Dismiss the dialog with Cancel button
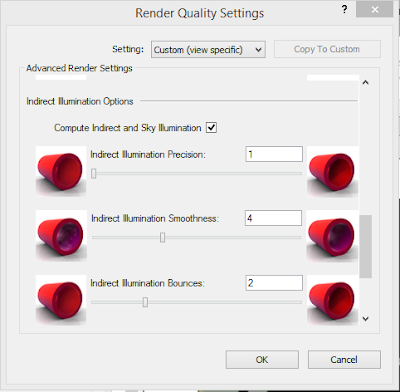 344,359
